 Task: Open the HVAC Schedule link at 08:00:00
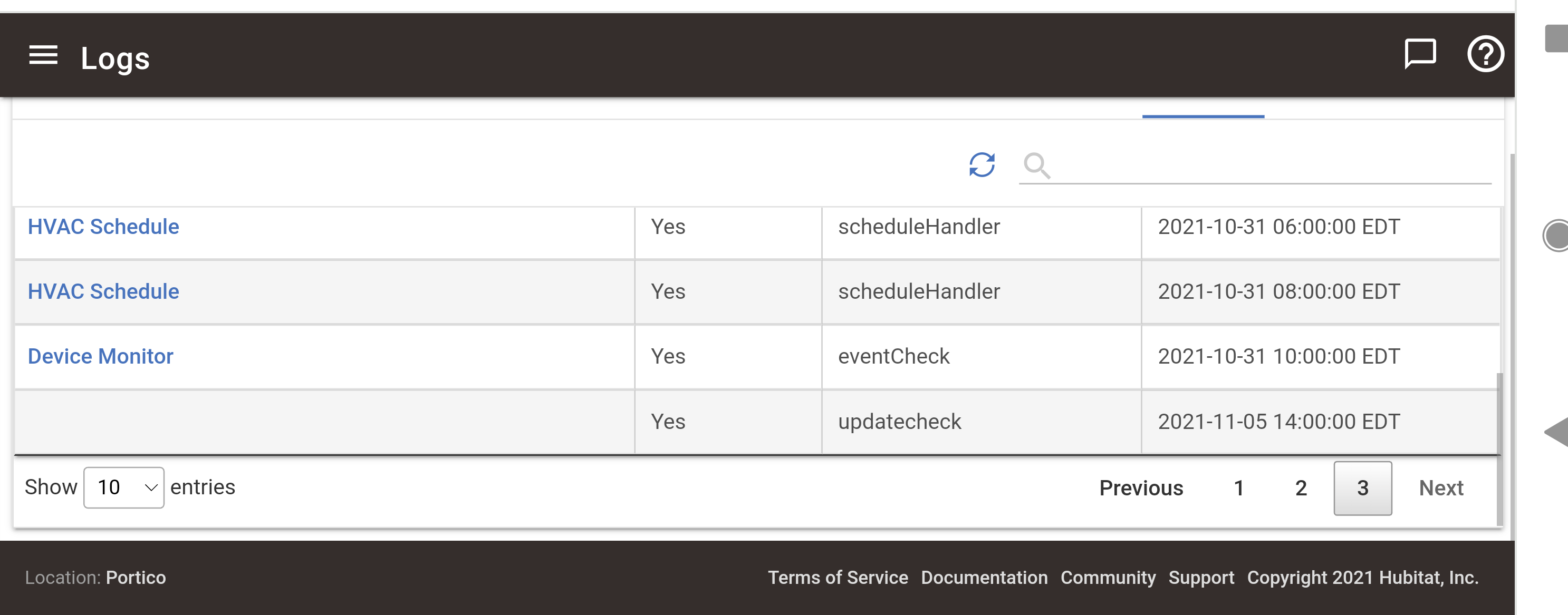(103, 291)
